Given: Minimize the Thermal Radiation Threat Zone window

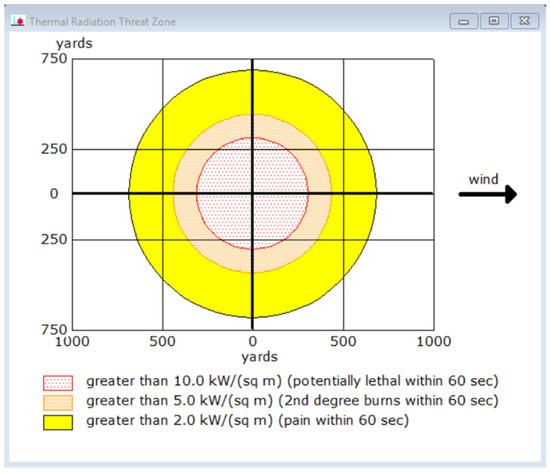Looking at the screenshot, I should 463,21.
